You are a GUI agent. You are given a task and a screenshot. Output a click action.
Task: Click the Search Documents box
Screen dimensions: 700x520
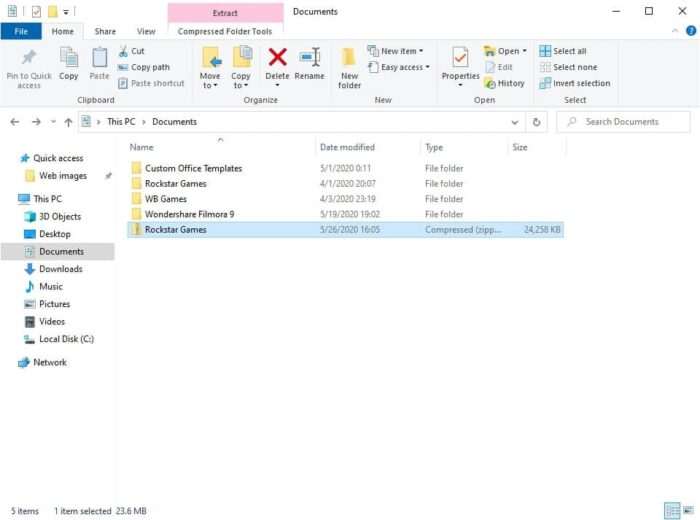click(x=623, y=122)
